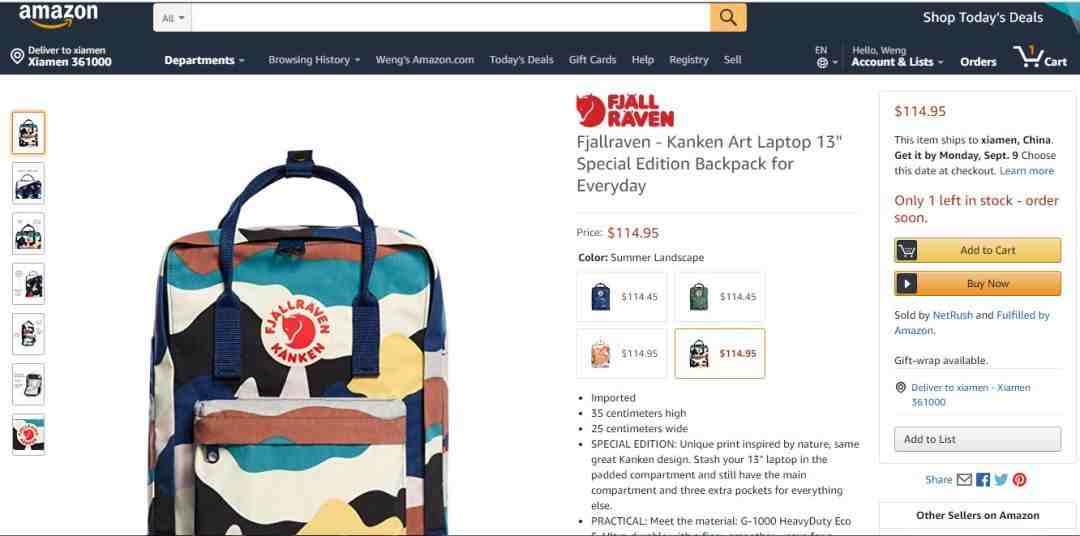Select the last product thumbnail with logo close-up
The width and height of the screenshot is (1080, 536).
coord(28,435)
